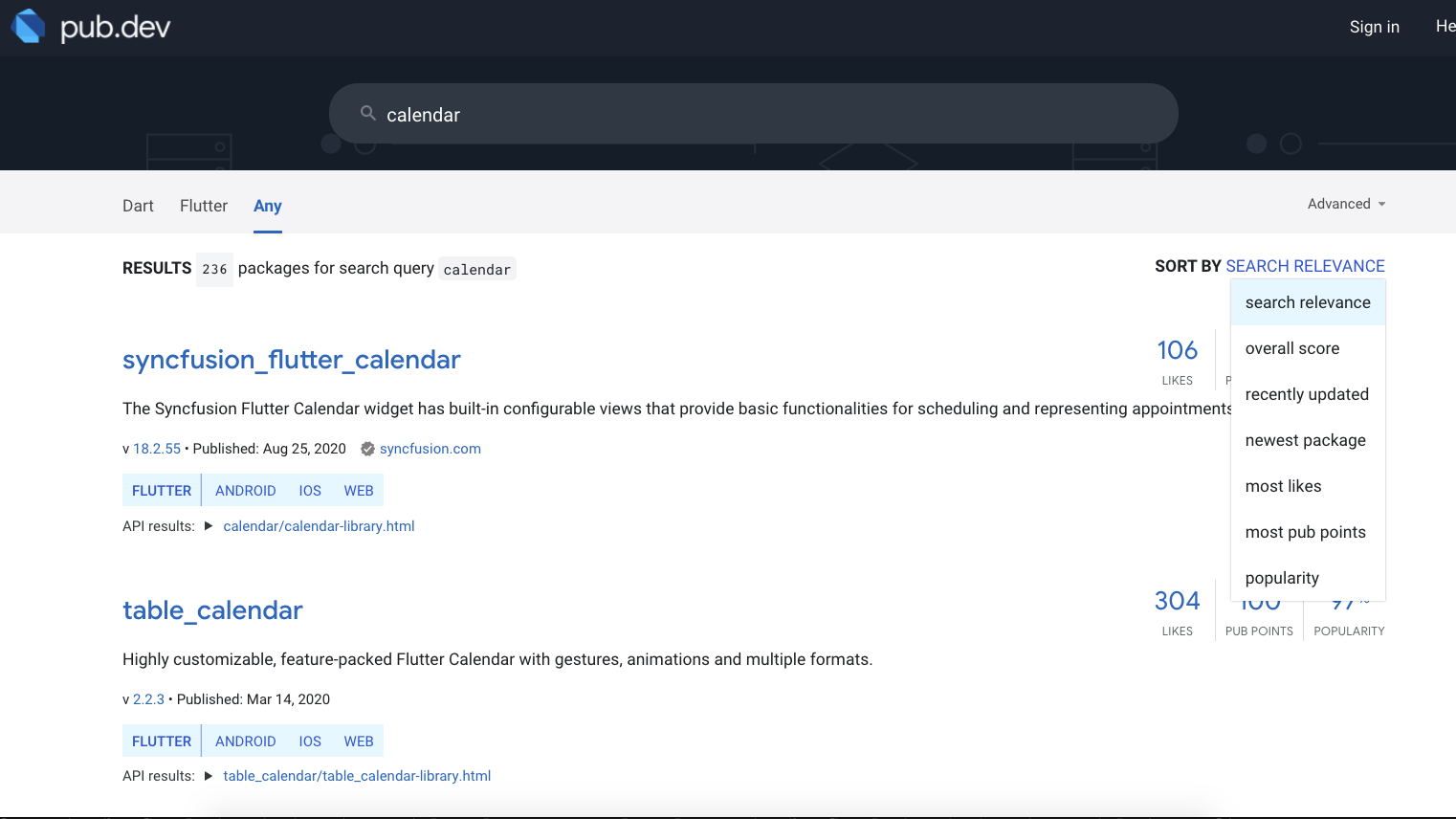Click 'Published: Mar 14, 2020' text
1456x819 pixels.
click(x=254, y=699)
